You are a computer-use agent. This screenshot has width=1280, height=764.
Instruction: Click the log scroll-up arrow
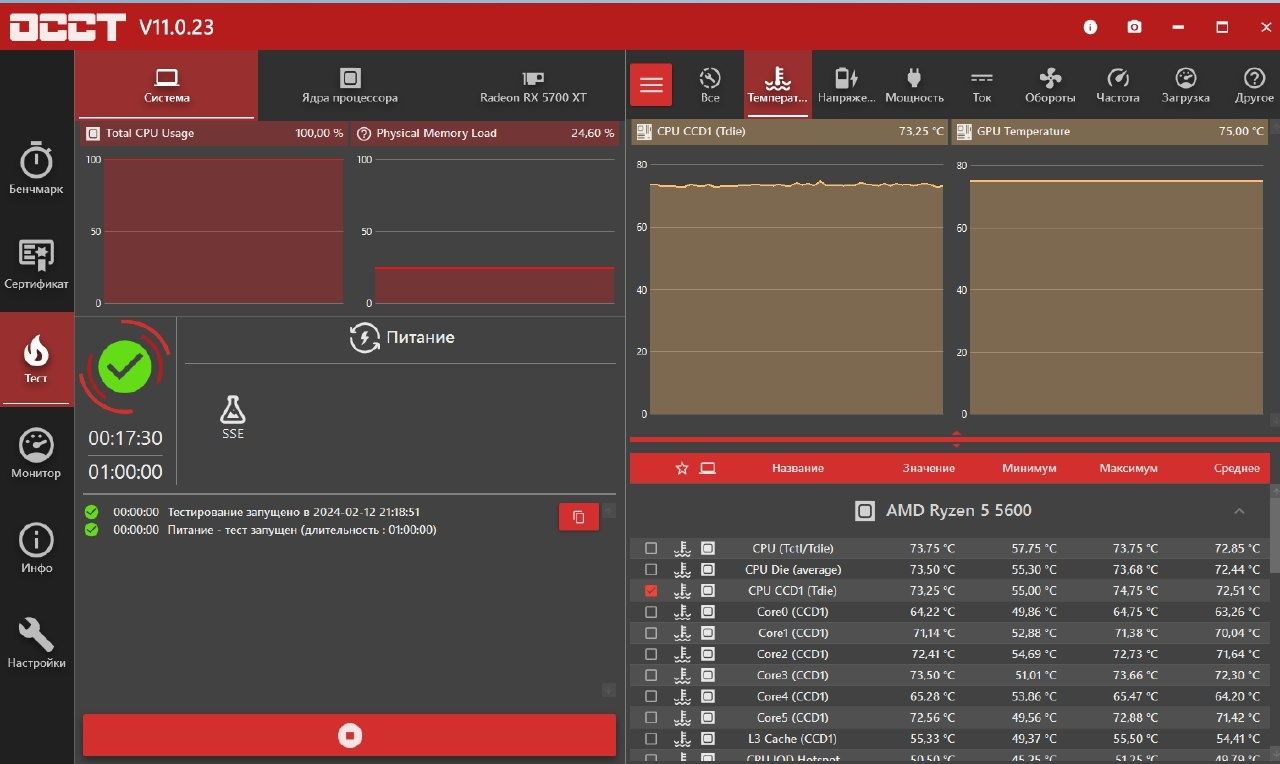pos(609,511)
